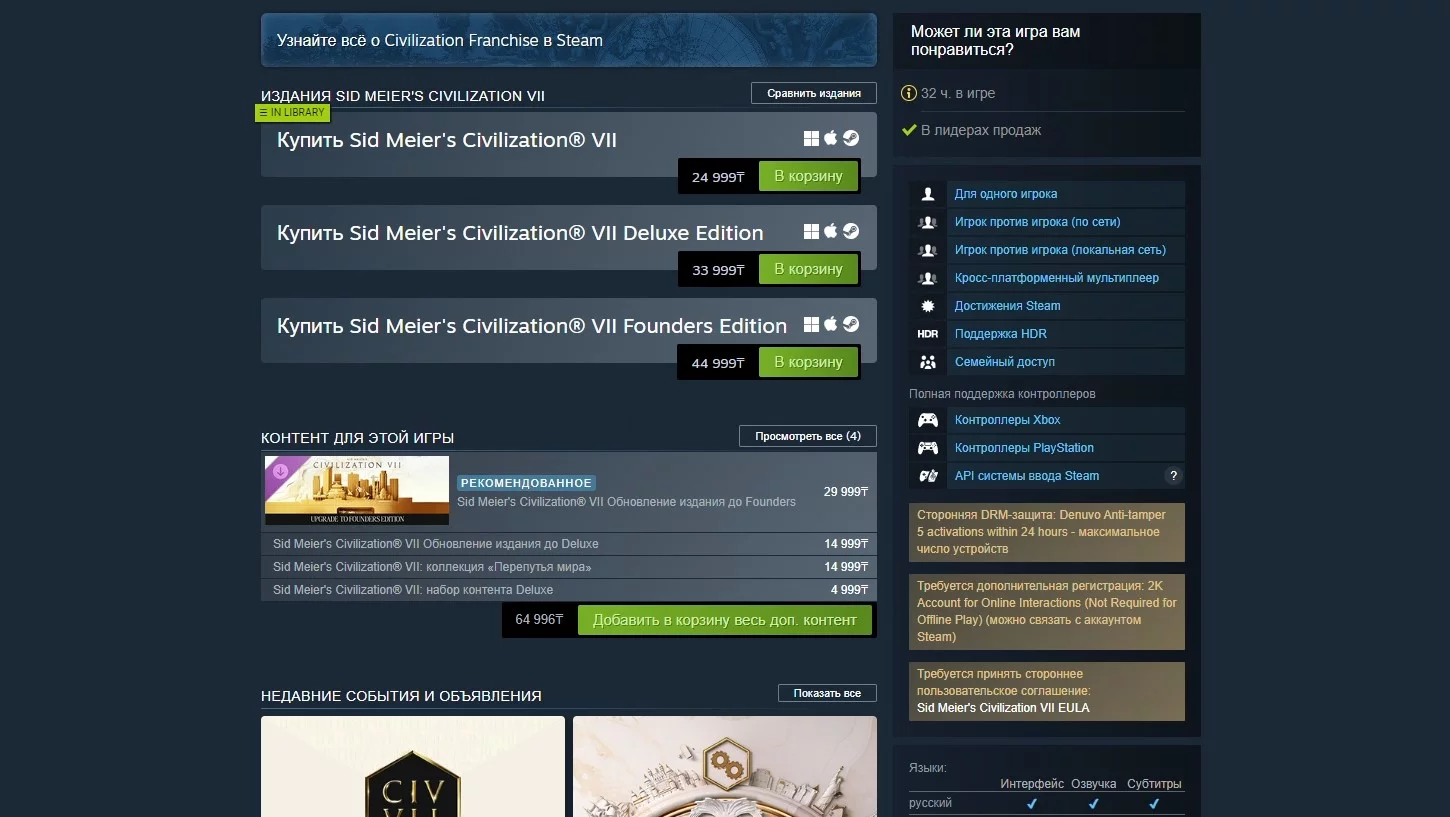This screenshot has height=817, width=1450.
Task: Click the info icon next to 32 ч. в игре
Action: tap(909, 93)
